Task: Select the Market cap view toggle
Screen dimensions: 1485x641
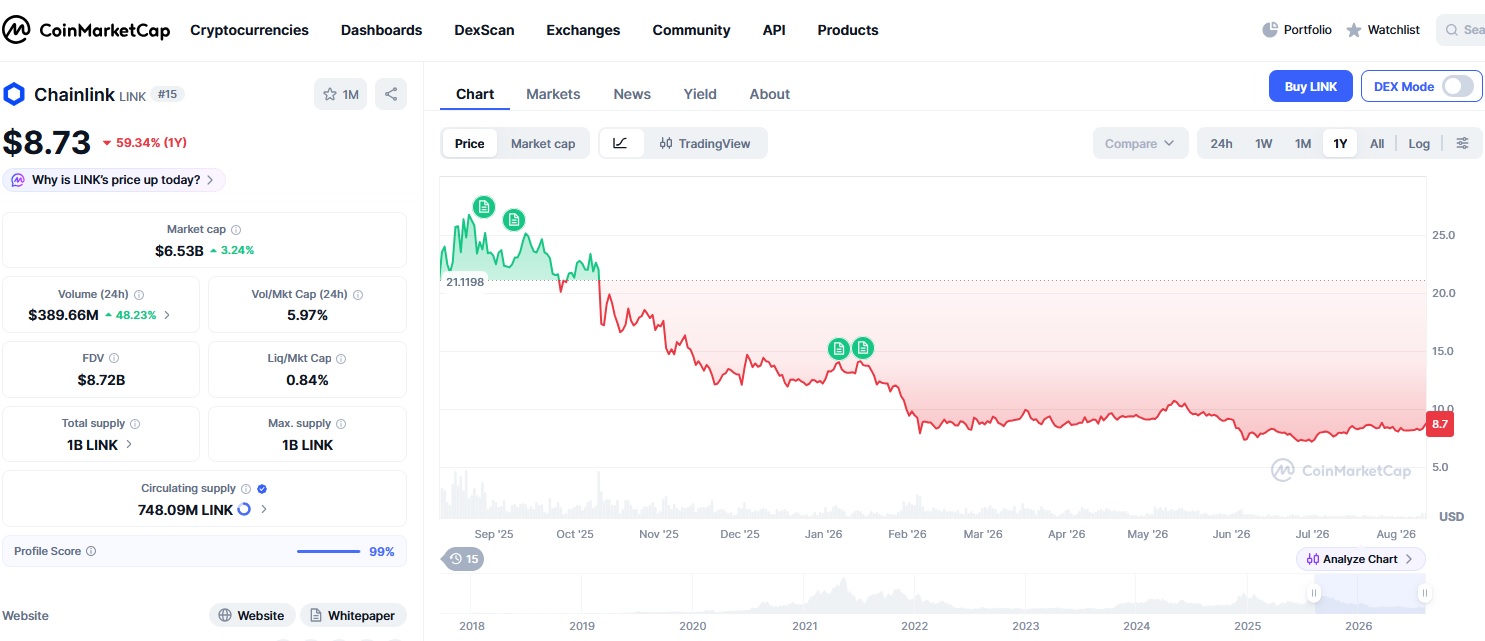Action: coord(543,143)
